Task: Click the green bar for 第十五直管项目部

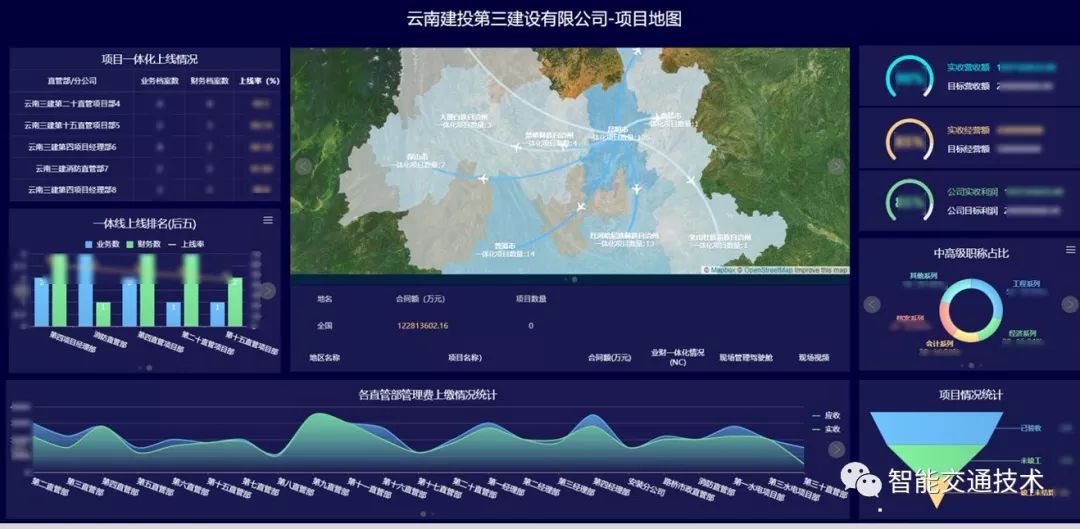Action: [235, 302]
